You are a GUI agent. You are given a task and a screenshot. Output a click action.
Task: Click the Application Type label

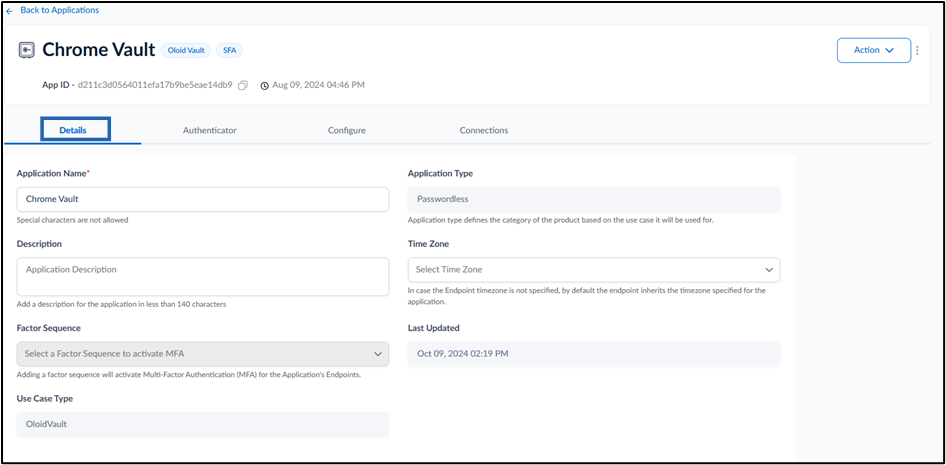pos(440,174)
